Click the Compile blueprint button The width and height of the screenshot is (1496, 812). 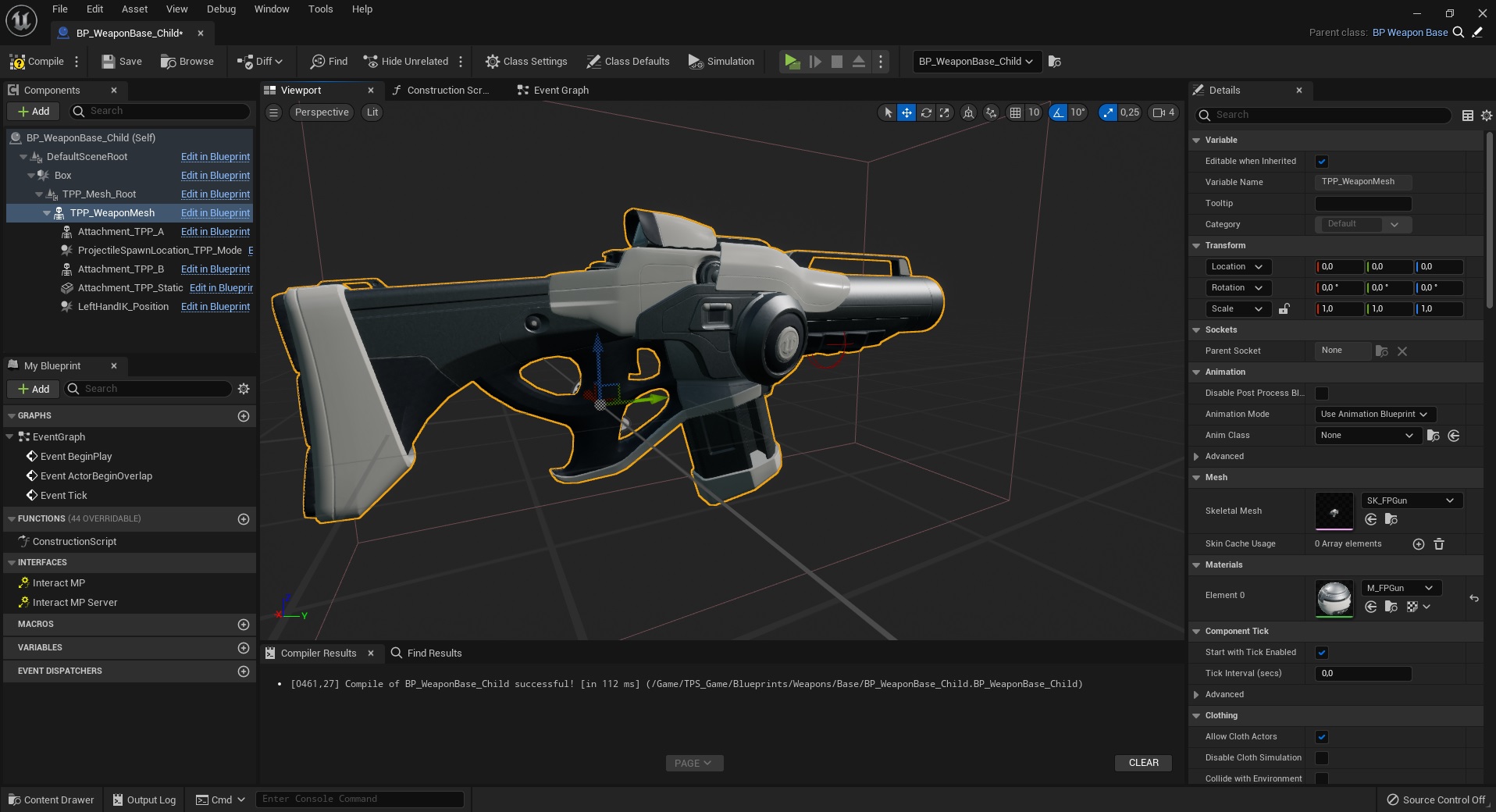click(x=37, y=62)
